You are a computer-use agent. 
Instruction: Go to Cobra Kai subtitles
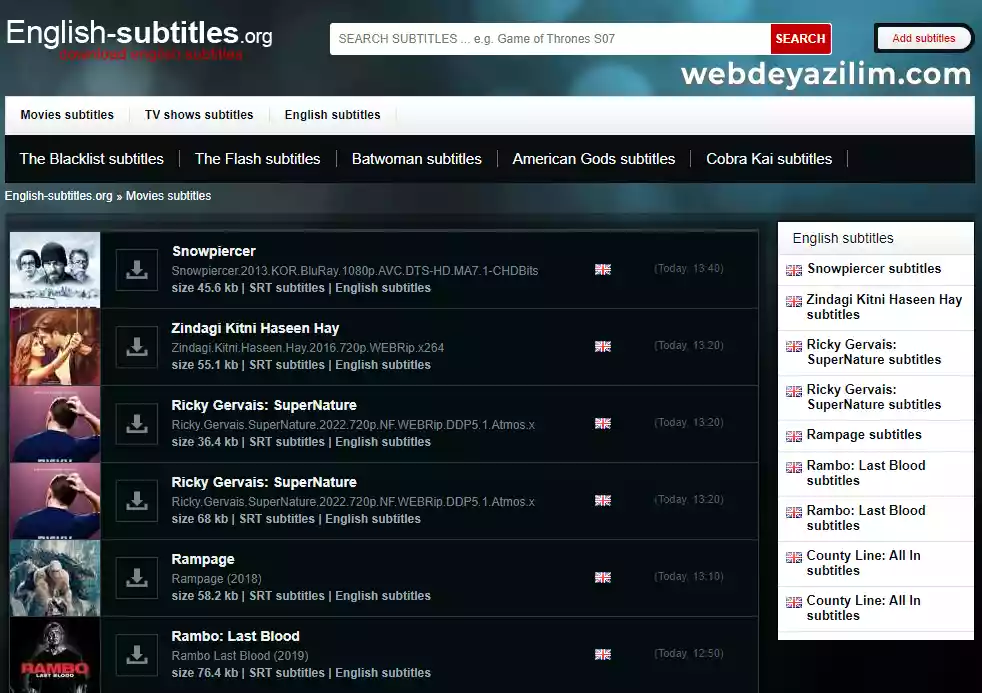tap(769, 159)
